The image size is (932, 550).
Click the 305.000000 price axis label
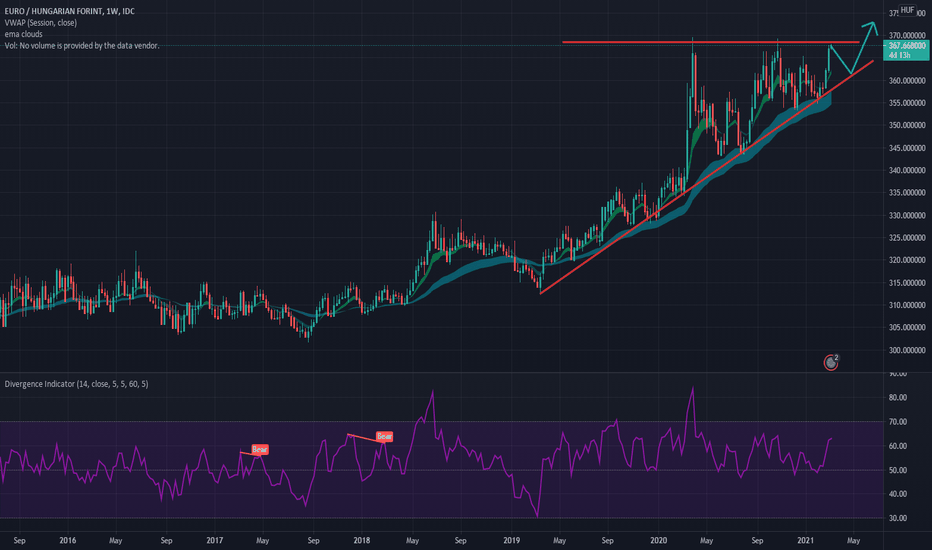pyautogui.click(x=907, y=328)
